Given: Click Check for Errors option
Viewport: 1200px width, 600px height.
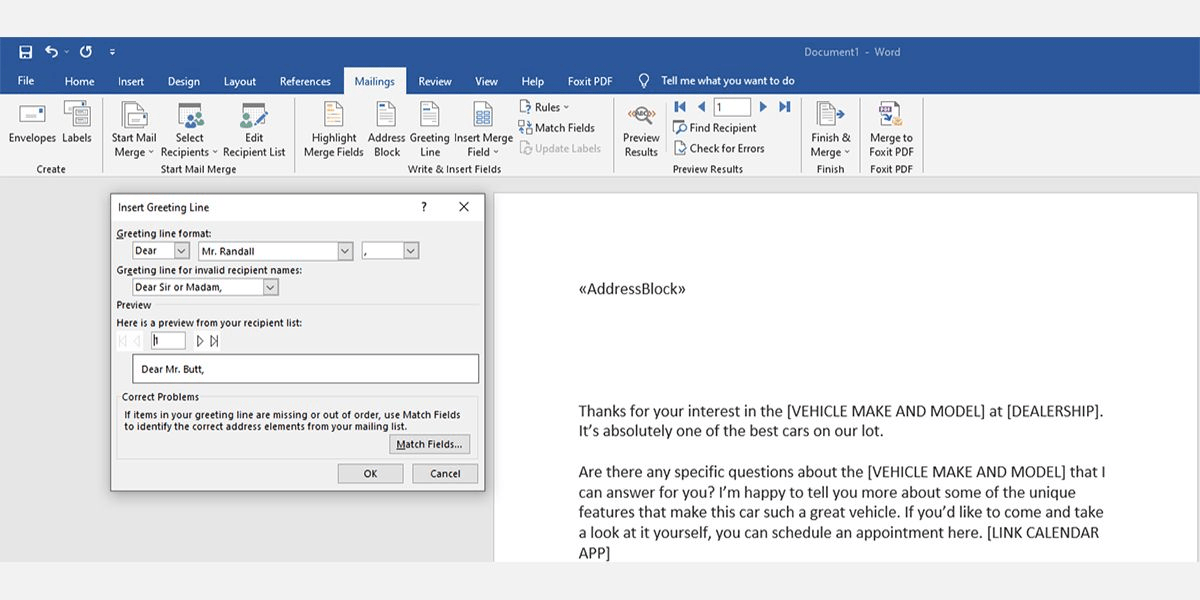Looking at the screenshot, I should tap(719, 148).
